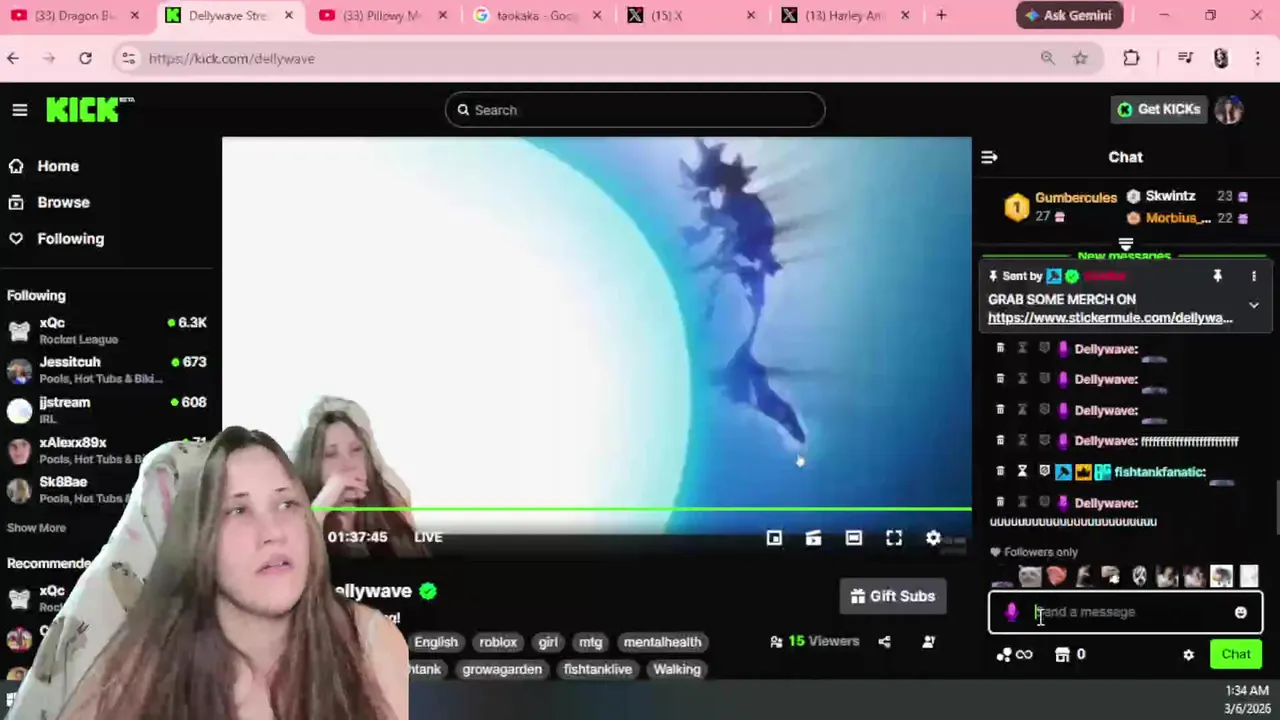Send message with the Chat button

tap(1236, 654)
